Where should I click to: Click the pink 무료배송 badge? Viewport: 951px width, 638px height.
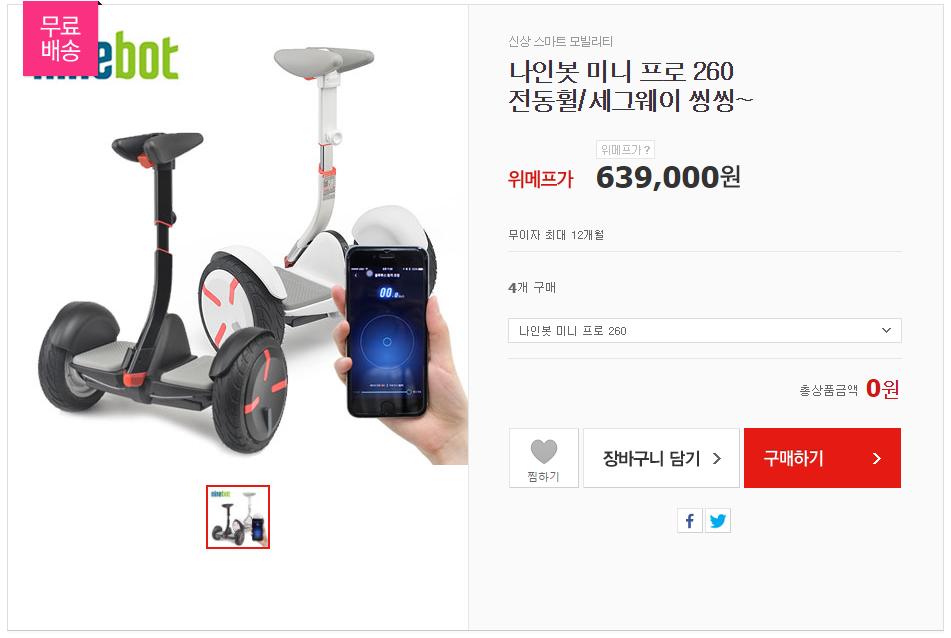[x=61, y=39]
